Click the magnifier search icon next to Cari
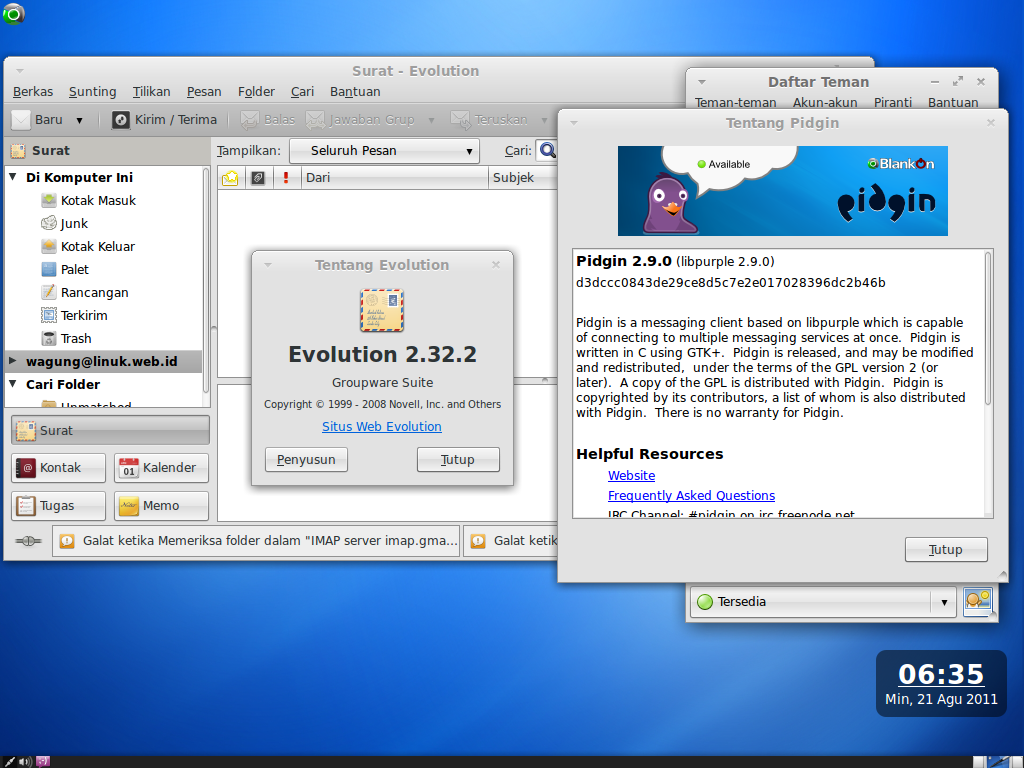Screen dimensions: 1024x768 [x=548, y=151]
